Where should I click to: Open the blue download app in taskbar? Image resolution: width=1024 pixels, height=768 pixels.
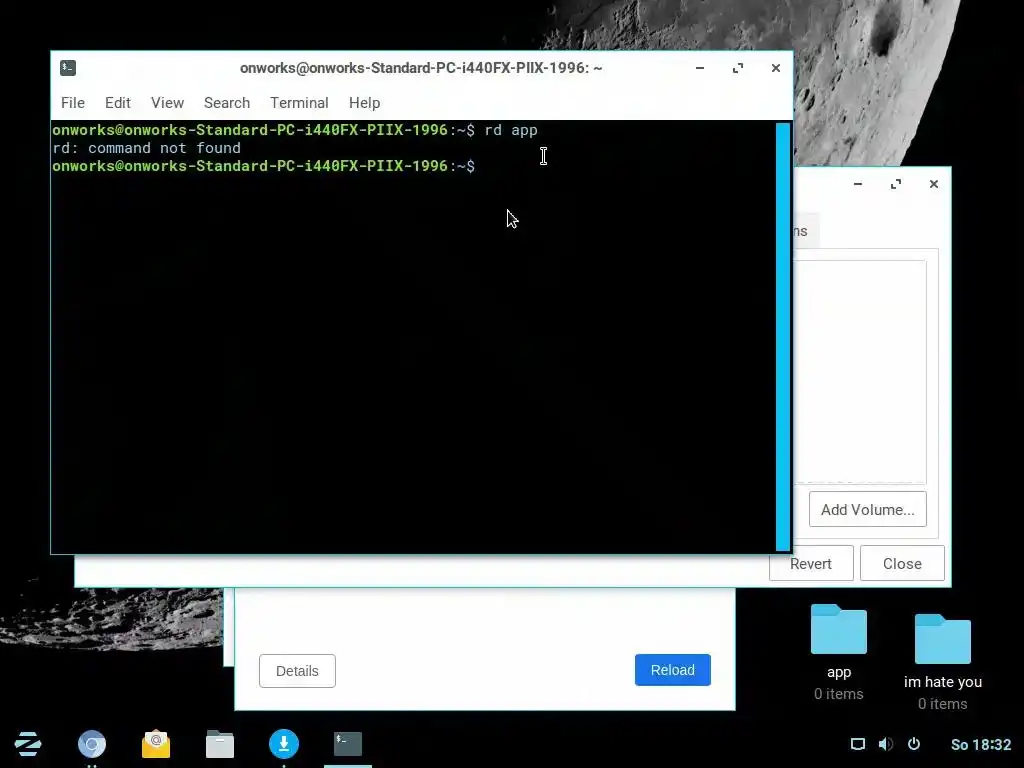point(284,744)
